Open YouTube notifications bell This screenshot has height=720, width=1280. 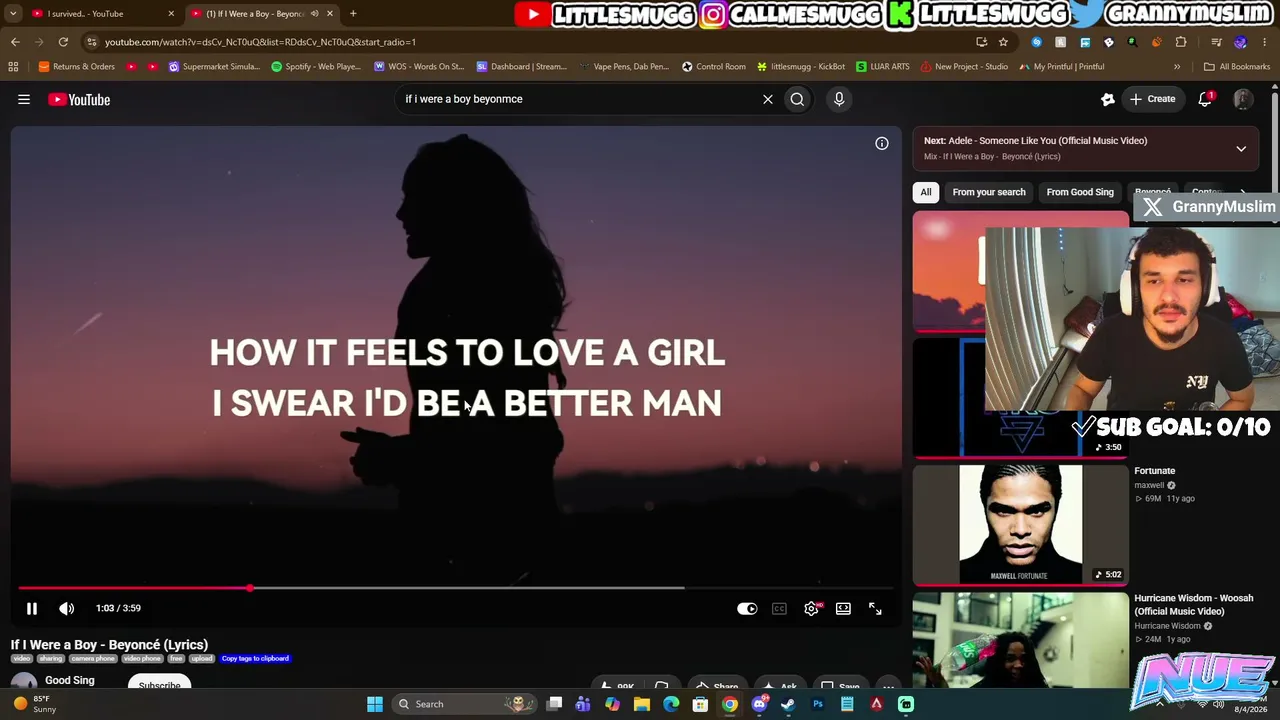click(x=1205, y=99)
